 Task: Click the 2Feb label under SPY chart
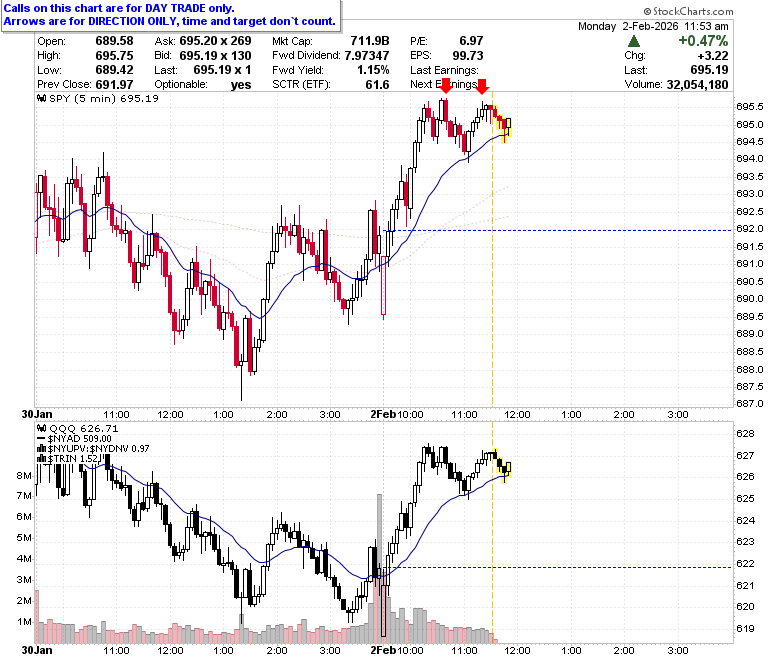click(384, 414)
